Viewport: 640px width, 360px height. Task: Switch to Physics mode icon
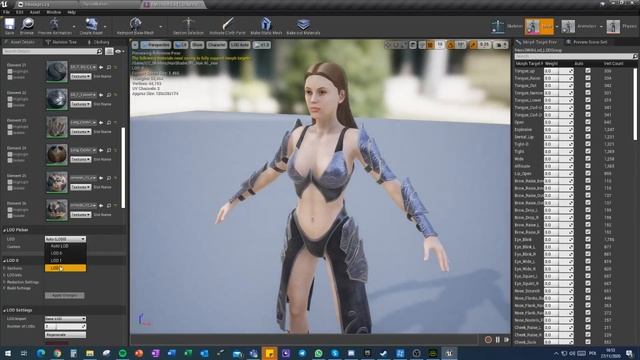[x=613, y=27]
